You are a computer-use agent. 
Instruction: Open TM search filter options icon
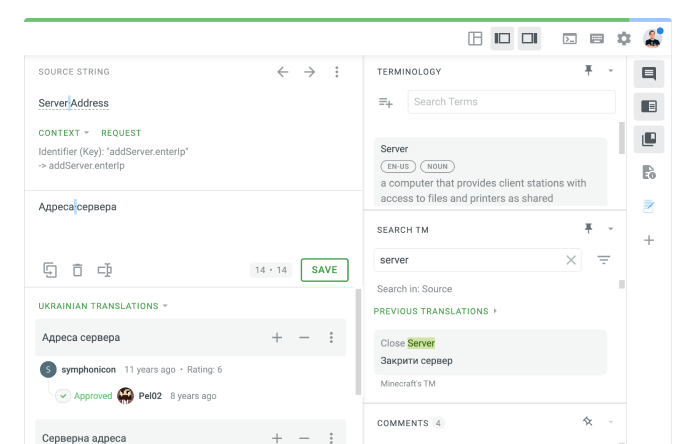pyautogui.click(x=604, y=260)
